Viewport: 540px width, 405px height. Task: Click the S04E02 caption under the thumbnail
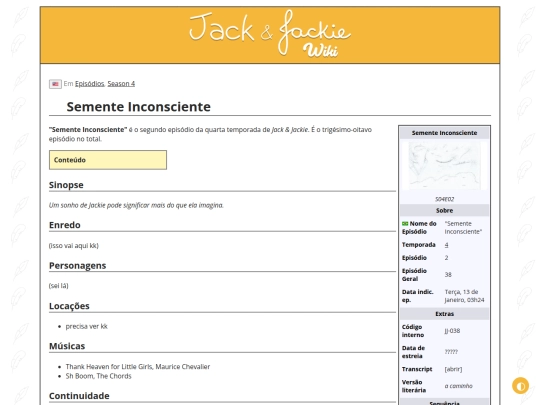pyautogui.click(x=444, y=199)
